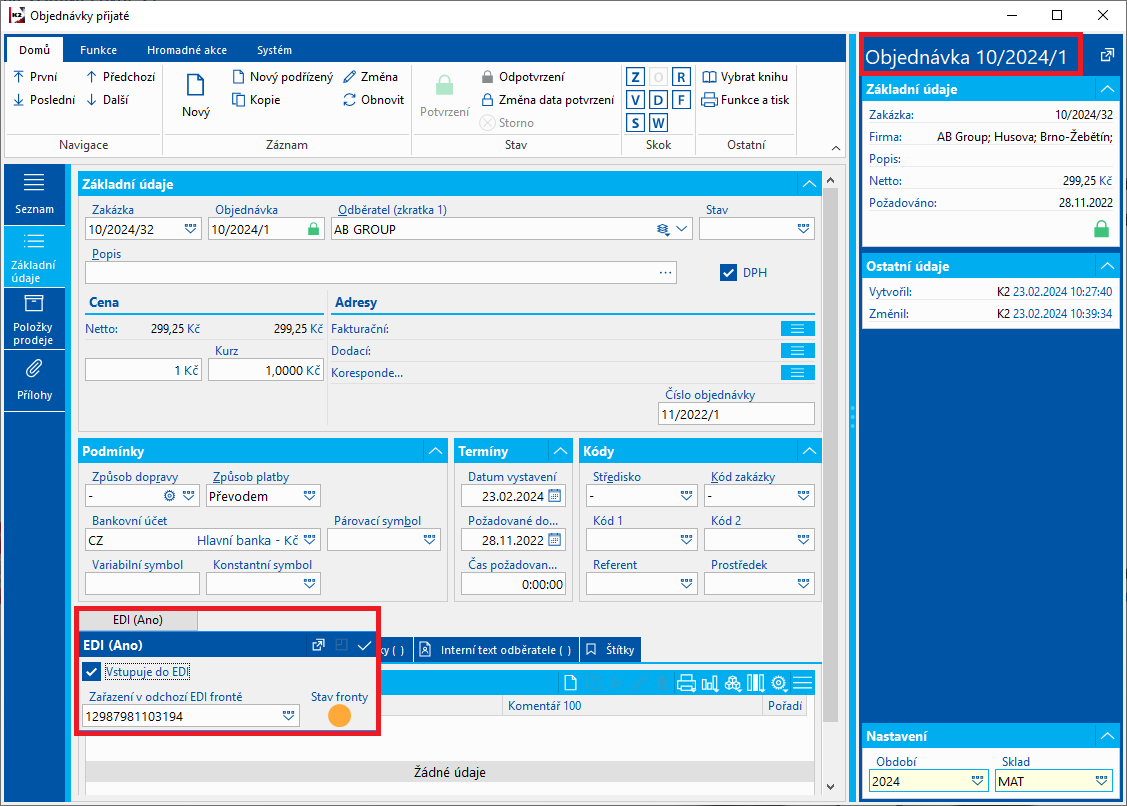Screen dimensions: 1127x806
Task: Open Bankovní účet dropdown
Action: pos(310,540)
